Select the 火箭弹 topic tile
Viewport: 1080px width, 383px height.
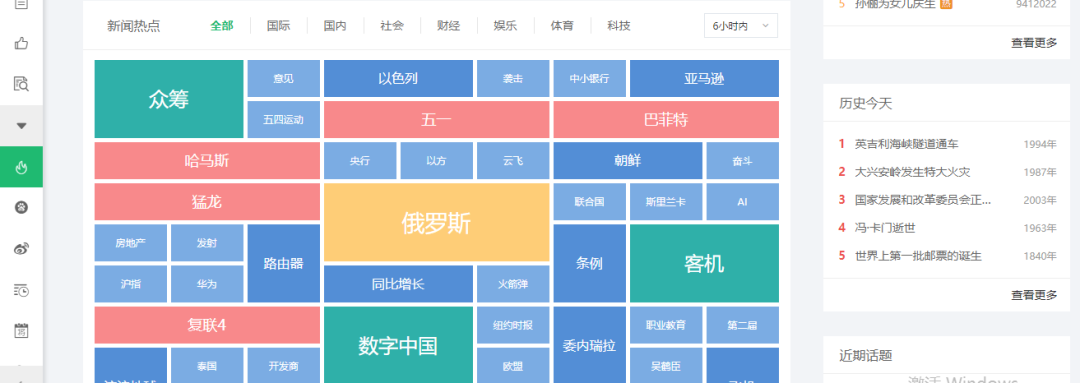[513, 284]
